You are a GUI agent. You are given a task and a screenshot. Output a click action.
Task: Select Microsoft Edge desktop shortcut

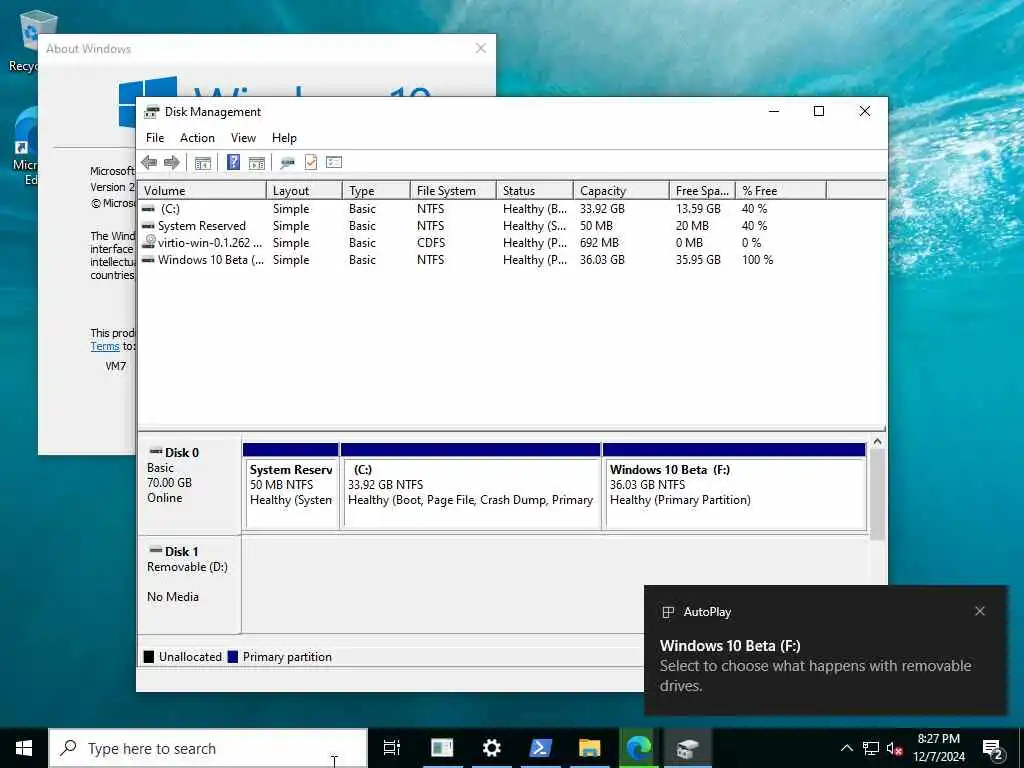[25, 147]
